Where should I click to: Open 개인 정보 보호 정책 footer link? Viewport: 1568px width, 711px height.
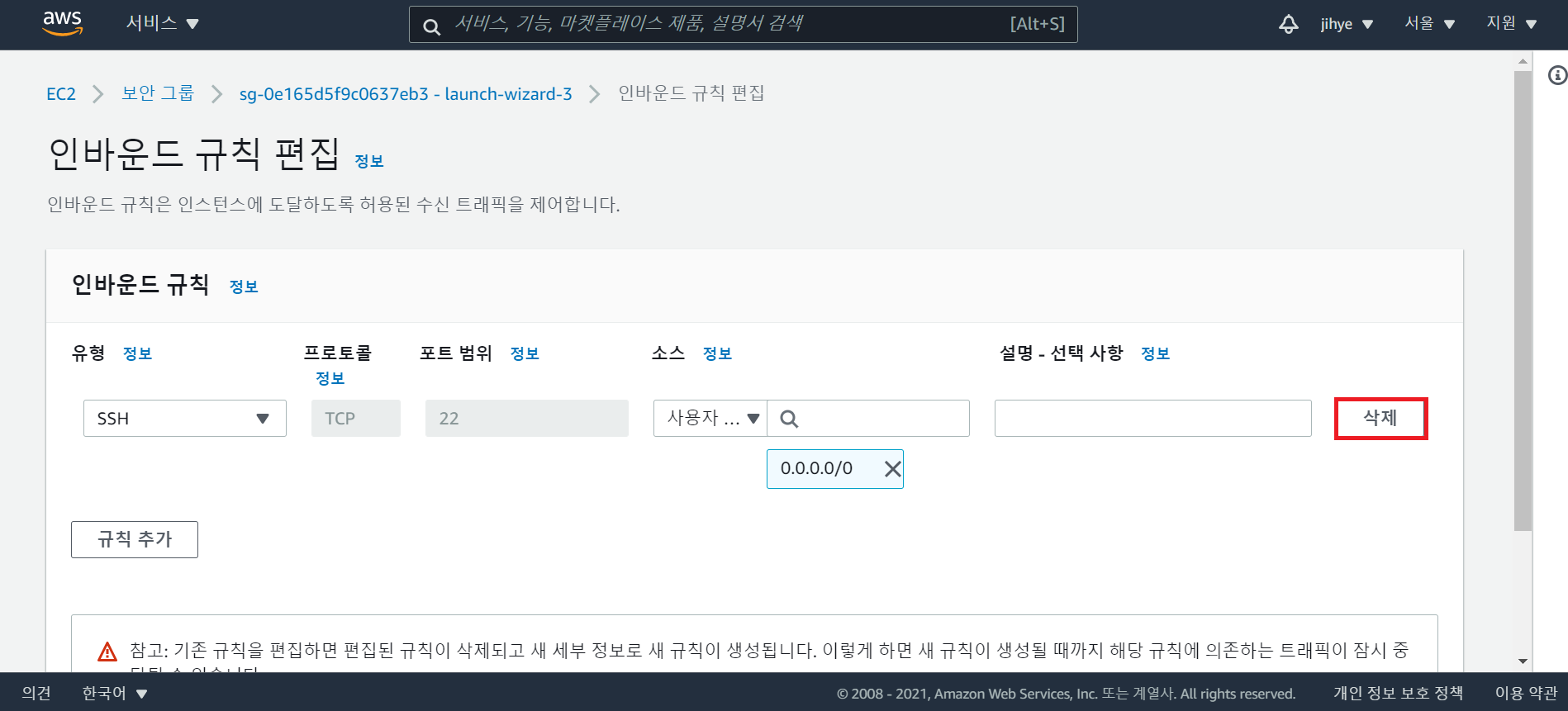(1398, 693)
